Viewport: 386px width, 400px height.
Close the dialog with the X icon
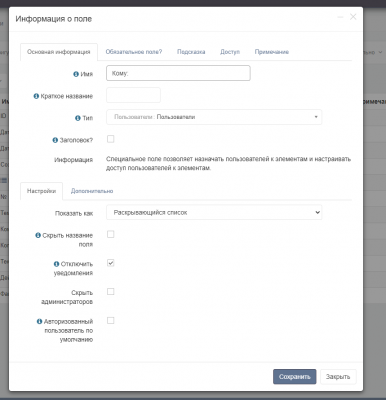pos(353,17)
